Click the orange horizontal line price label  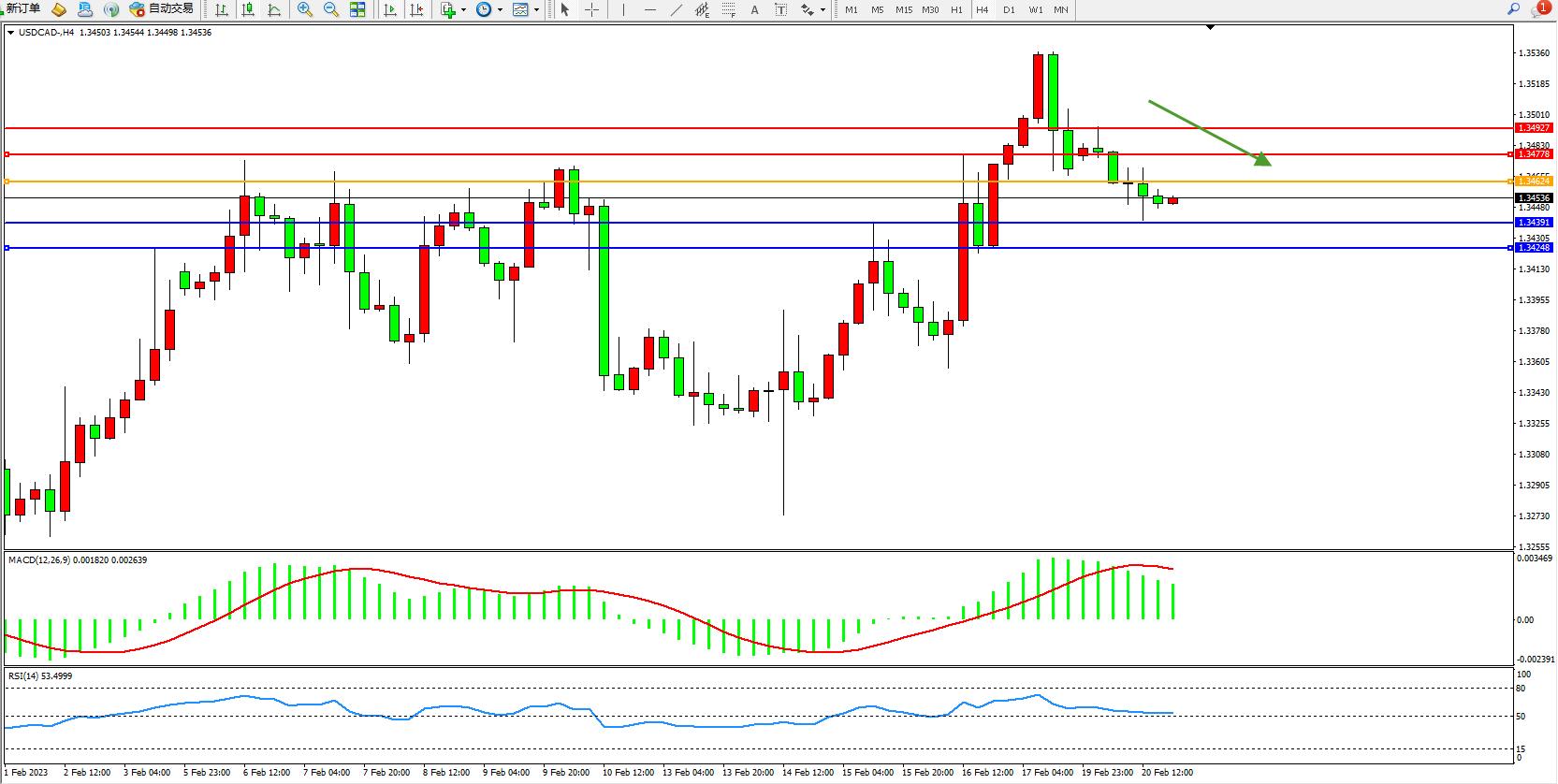[x=1534, y=181]
